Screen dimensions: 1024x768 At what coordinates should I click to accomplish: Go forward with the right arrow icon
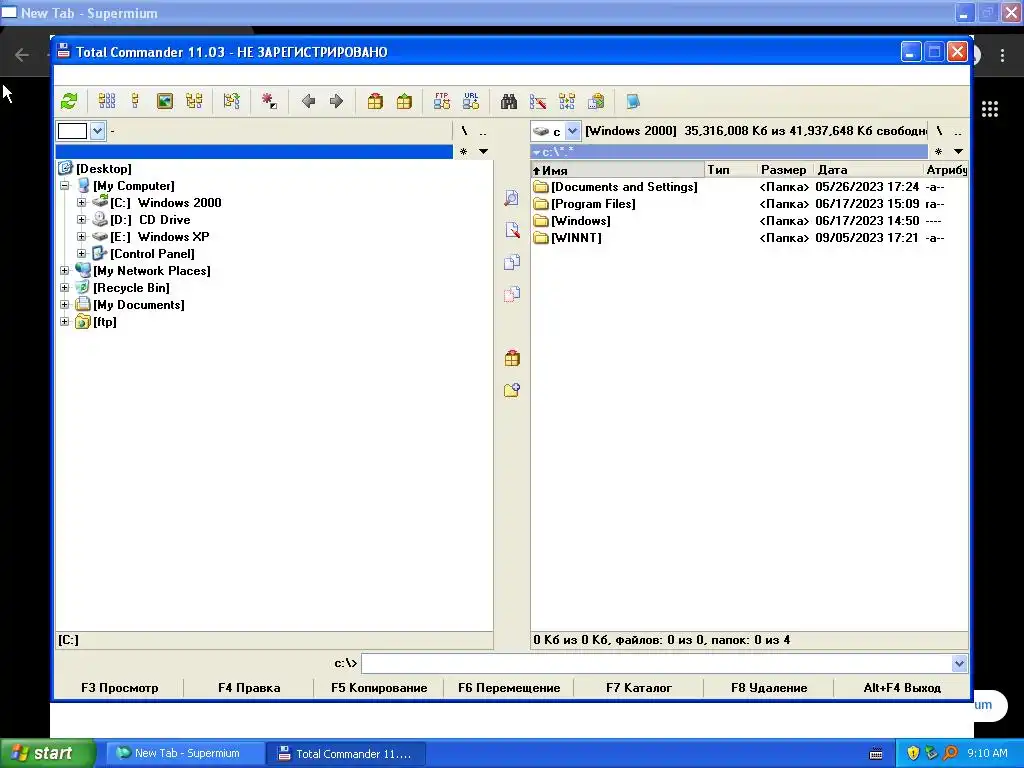[336, 101]
